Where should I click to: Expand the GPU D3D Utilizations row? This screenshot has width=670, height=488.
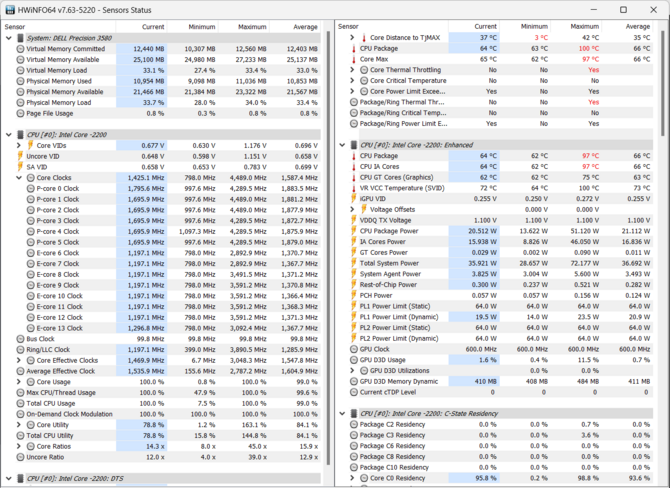pyautogui.click(x=352, y=370)
